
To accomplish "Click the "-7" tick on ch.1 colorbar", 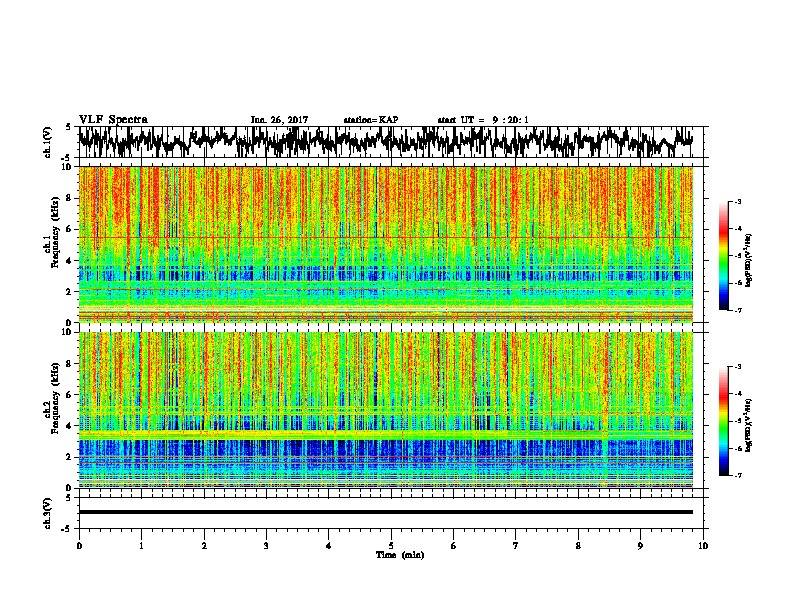I will [x=737, y=310].
